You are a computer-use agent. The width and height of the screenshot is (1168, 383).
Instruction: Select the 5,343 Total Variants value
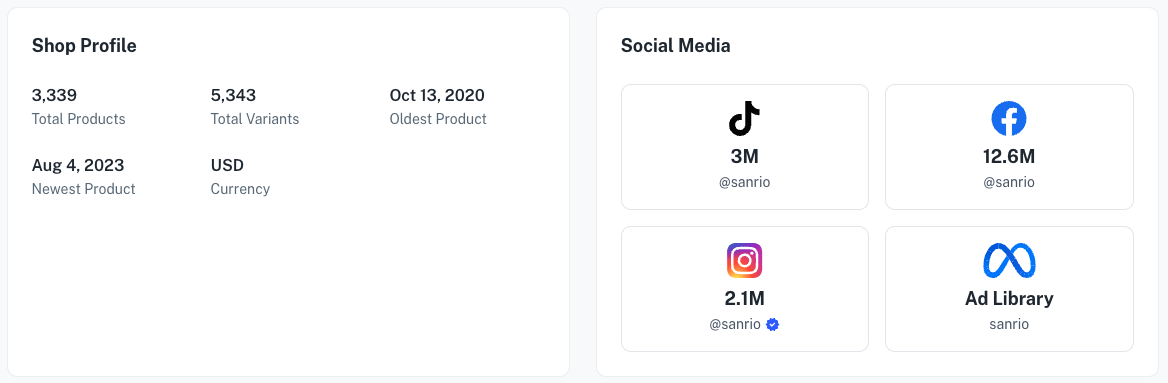[233, 95]
